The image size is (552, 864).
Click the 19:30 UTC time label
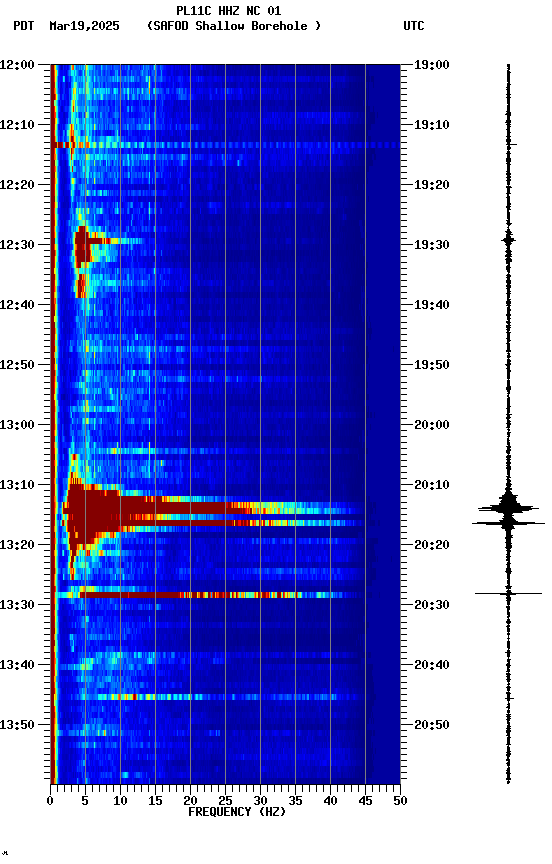(x=432, y=245)
